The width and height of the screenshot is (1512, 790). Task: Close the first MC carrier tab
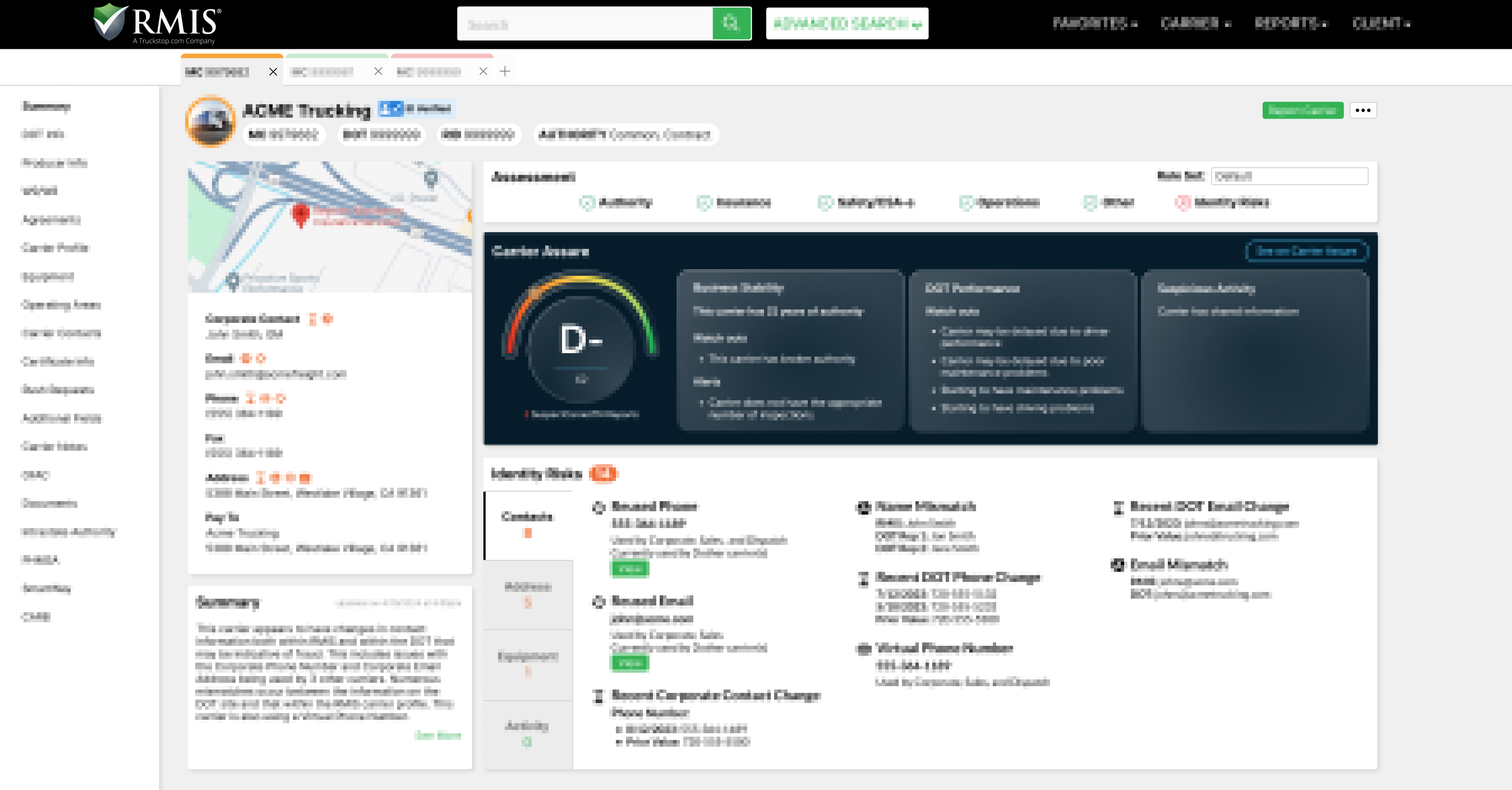[273, 71]
